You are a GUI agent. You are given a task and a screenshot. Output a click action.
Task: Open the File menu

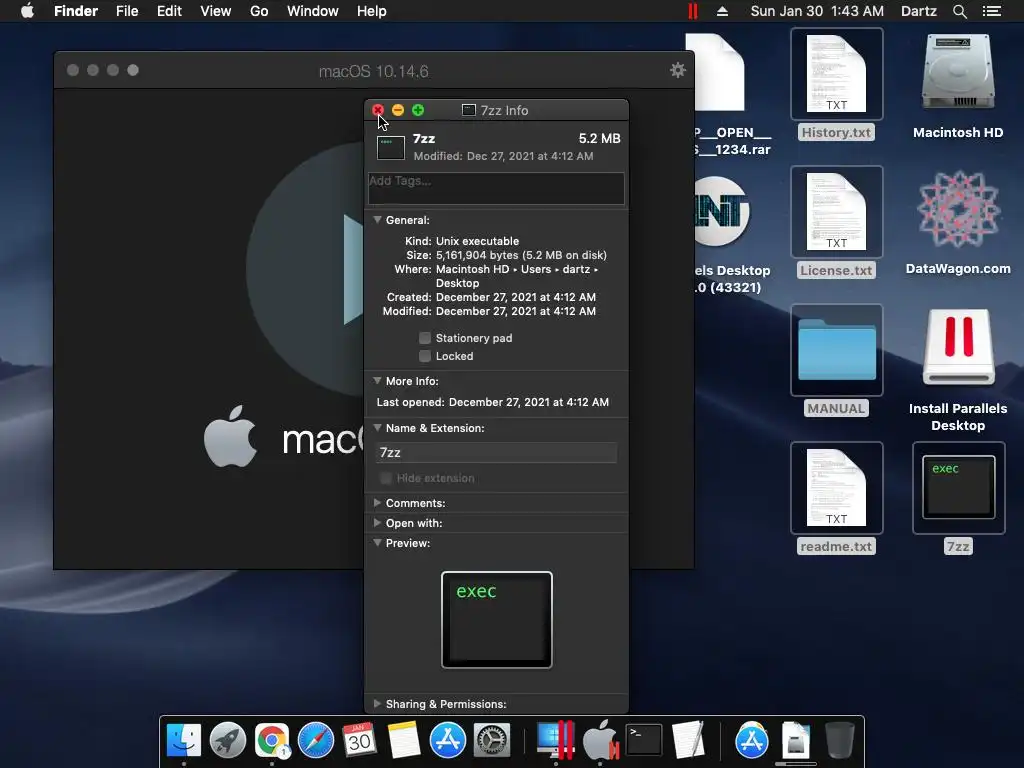click(x=127, y=11)
